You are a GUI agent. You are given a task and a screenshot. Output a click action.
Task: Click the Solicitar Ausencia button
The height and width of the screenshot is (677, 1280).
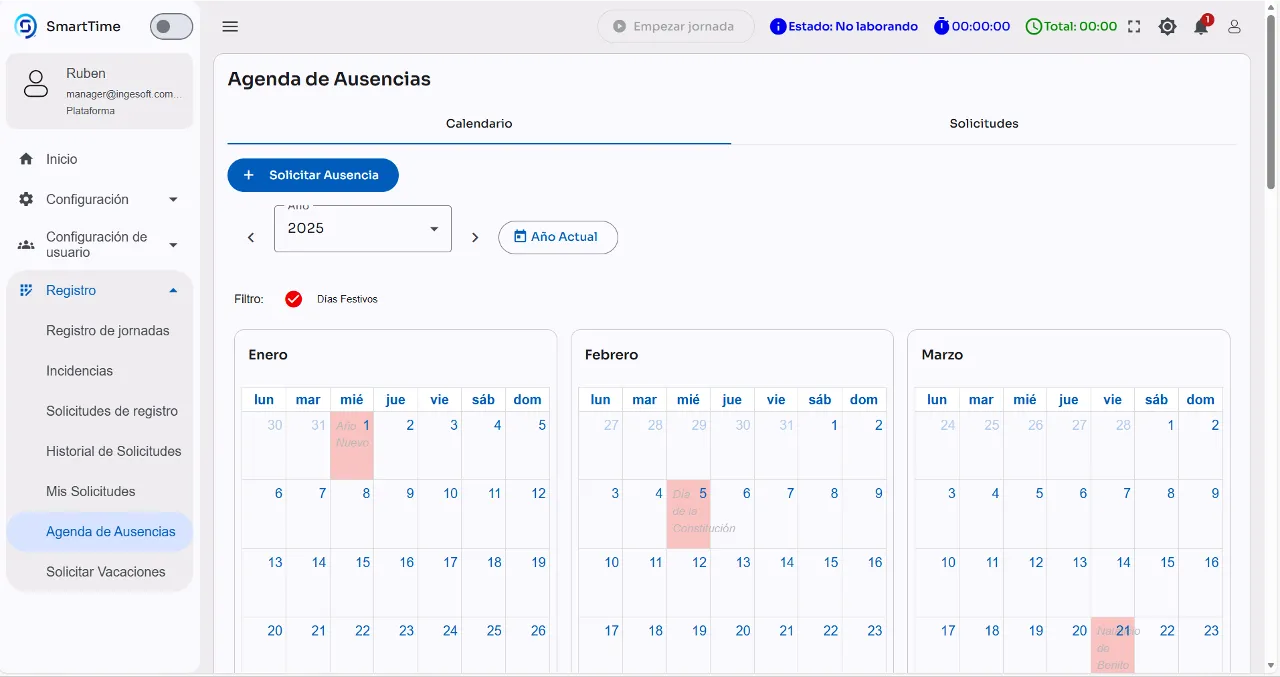[x=312, y=174]
